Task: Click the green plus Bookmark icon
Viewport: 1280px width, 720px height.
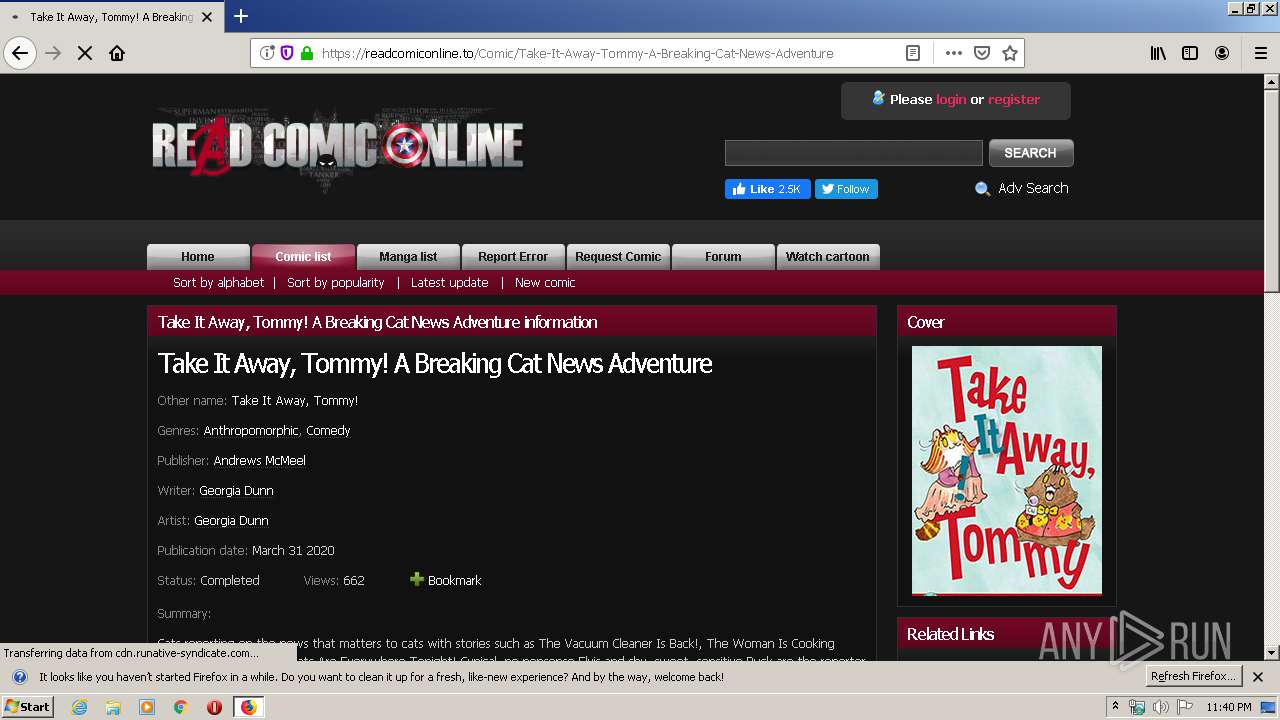Action: (417, 579)
